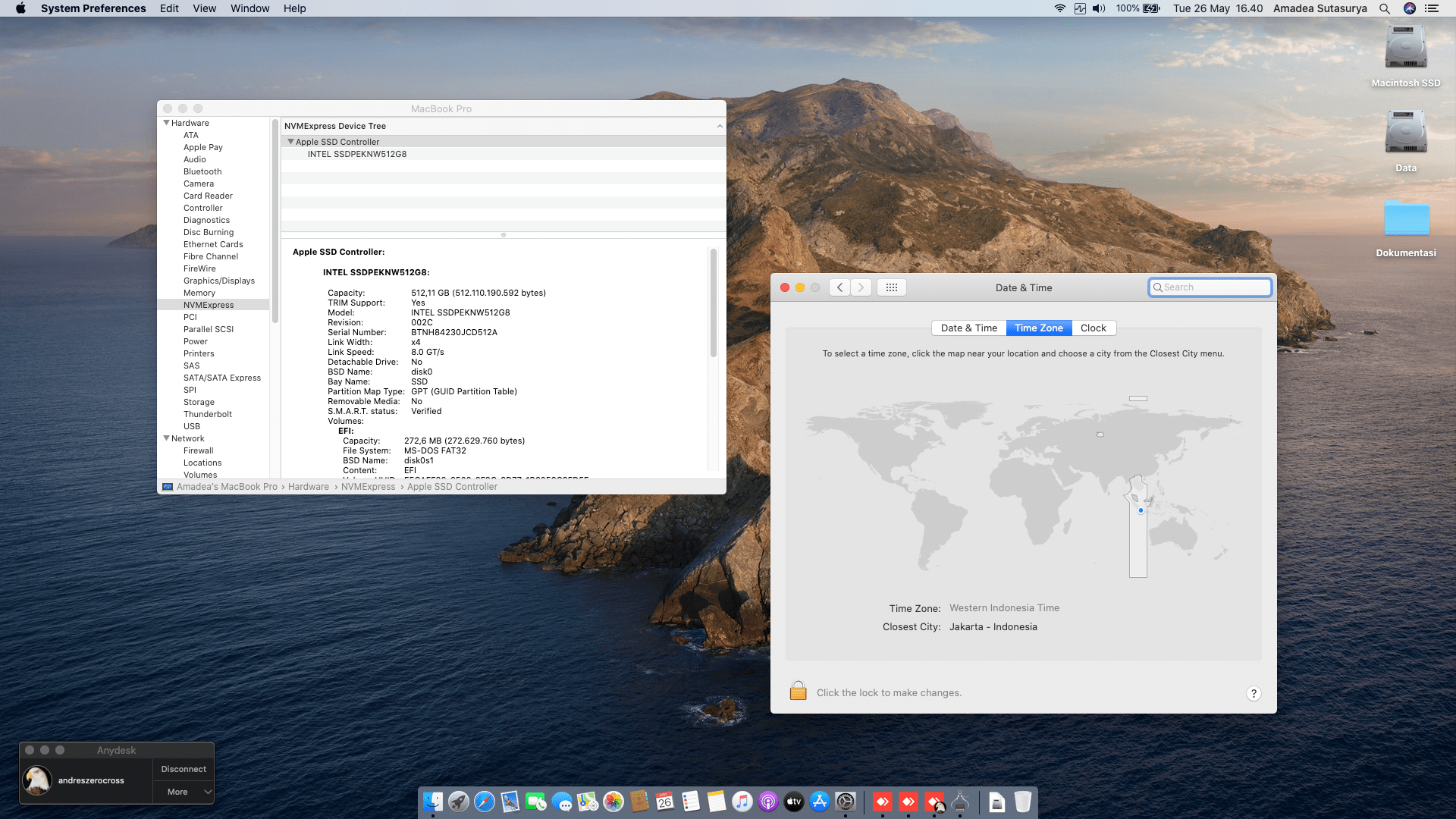Open Safari from the dock
This screenshot has height=819, width=1456.
tap(484, 802)
